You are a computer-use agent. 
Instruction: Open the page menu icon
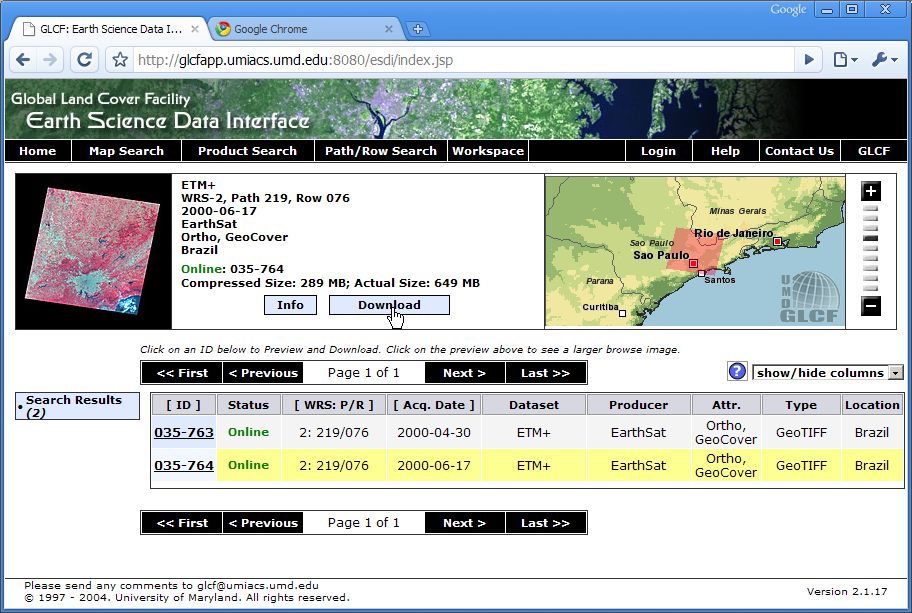click(844, 60)
